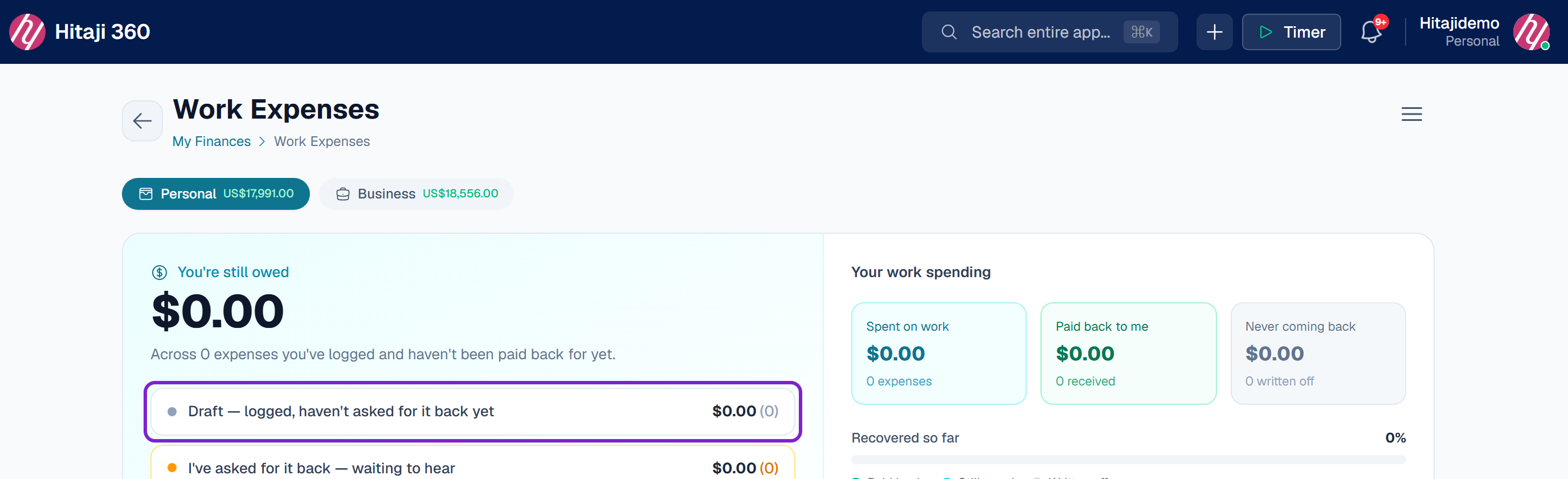Click the plus quick-add icon
Screen dimensions: 1568x479
pos(1214,32)
